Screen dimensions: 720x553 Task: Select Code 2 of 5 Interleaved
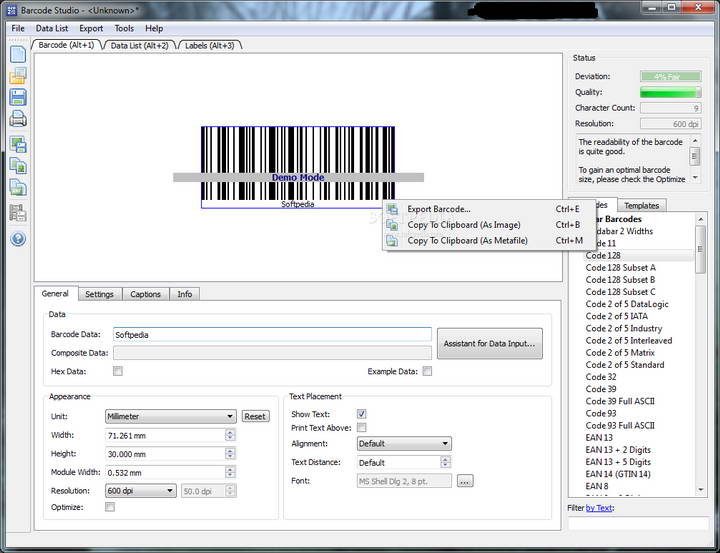point(629,341)
